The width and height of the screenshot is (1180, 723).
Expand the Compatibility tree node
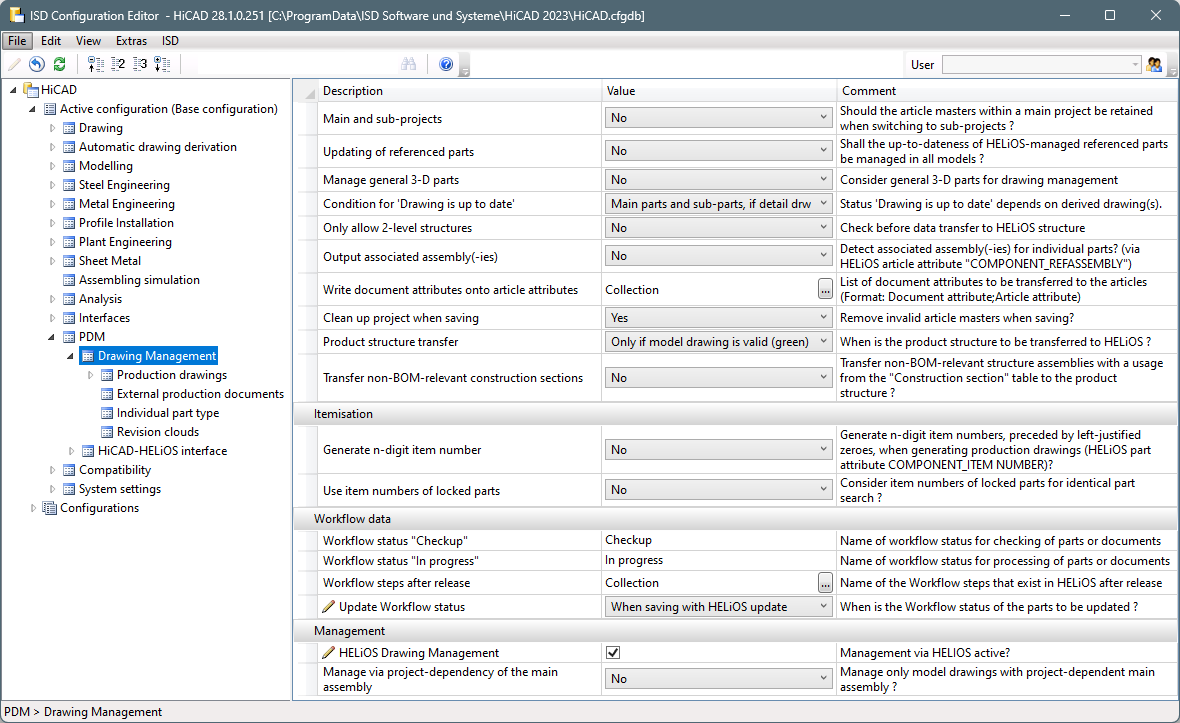tap(53, 469)
